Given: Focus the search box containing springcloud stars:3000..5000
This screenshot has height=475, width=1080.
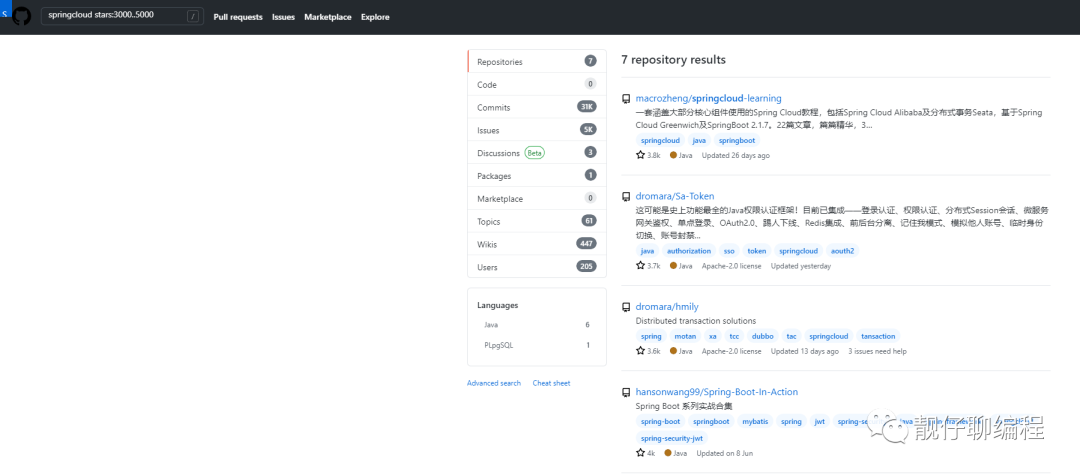Looking at the screenshot, I should (x=122, y=16).
